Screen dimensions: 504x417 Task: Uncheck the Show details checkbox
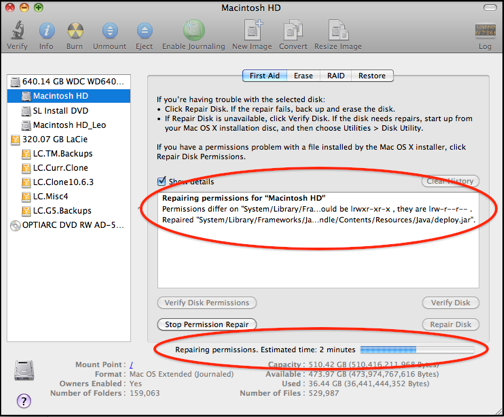(162, 181)
